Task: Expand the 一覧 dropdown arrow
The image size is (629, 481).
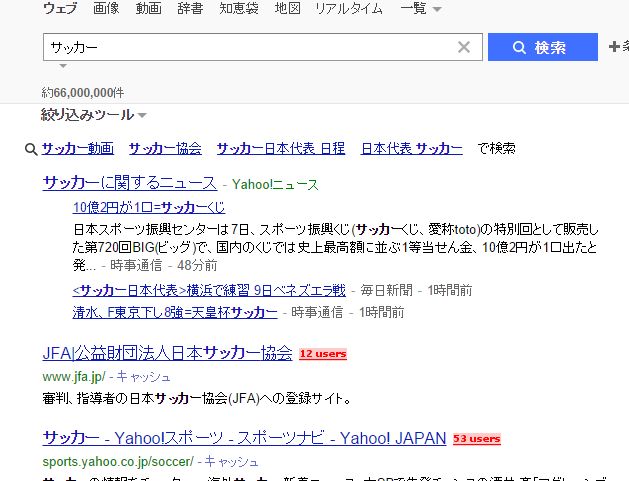Action: pyautogui.click(x=438, y=9)
